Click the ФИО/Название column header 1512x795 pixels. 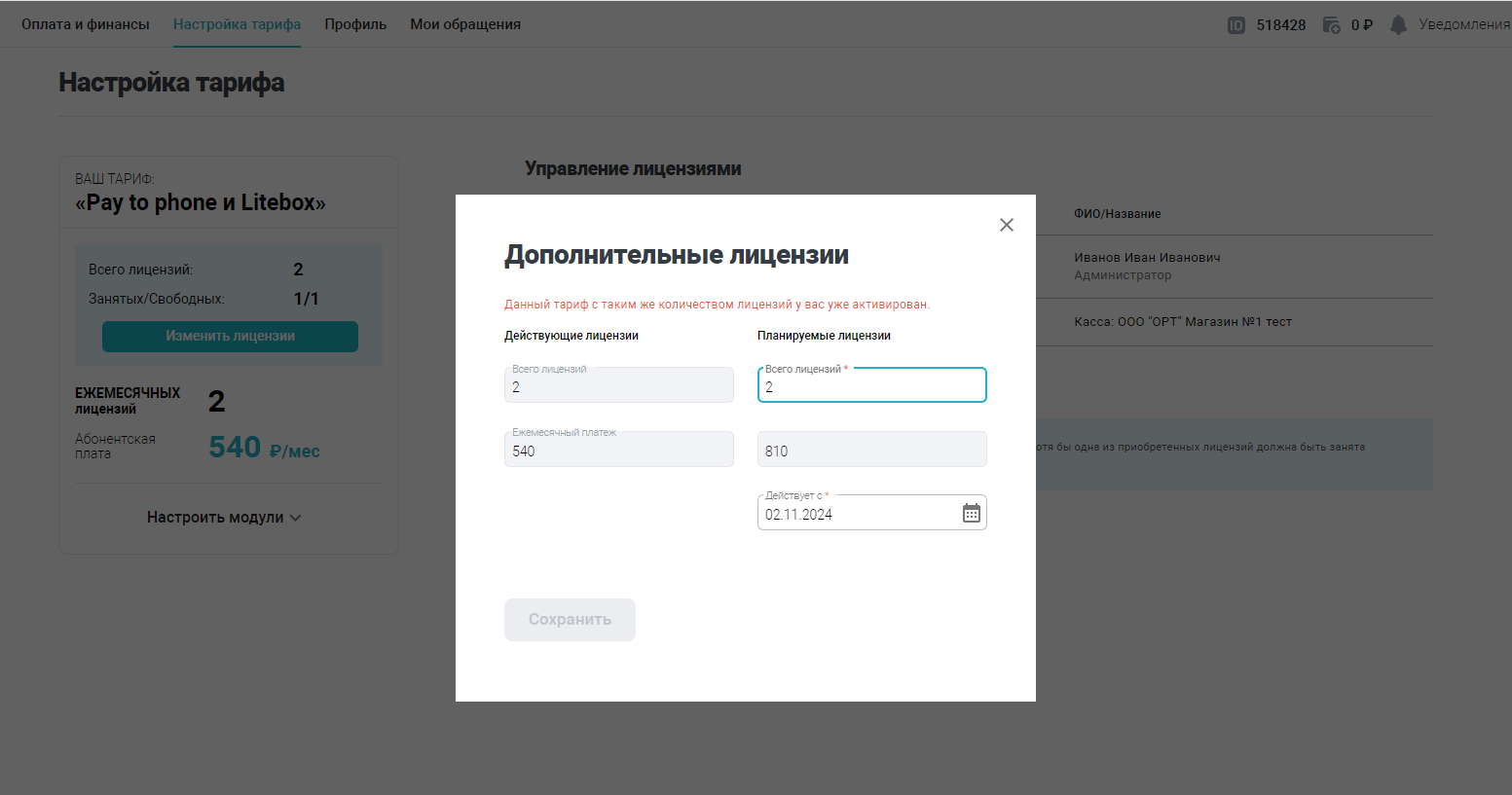pos(1118,214)
